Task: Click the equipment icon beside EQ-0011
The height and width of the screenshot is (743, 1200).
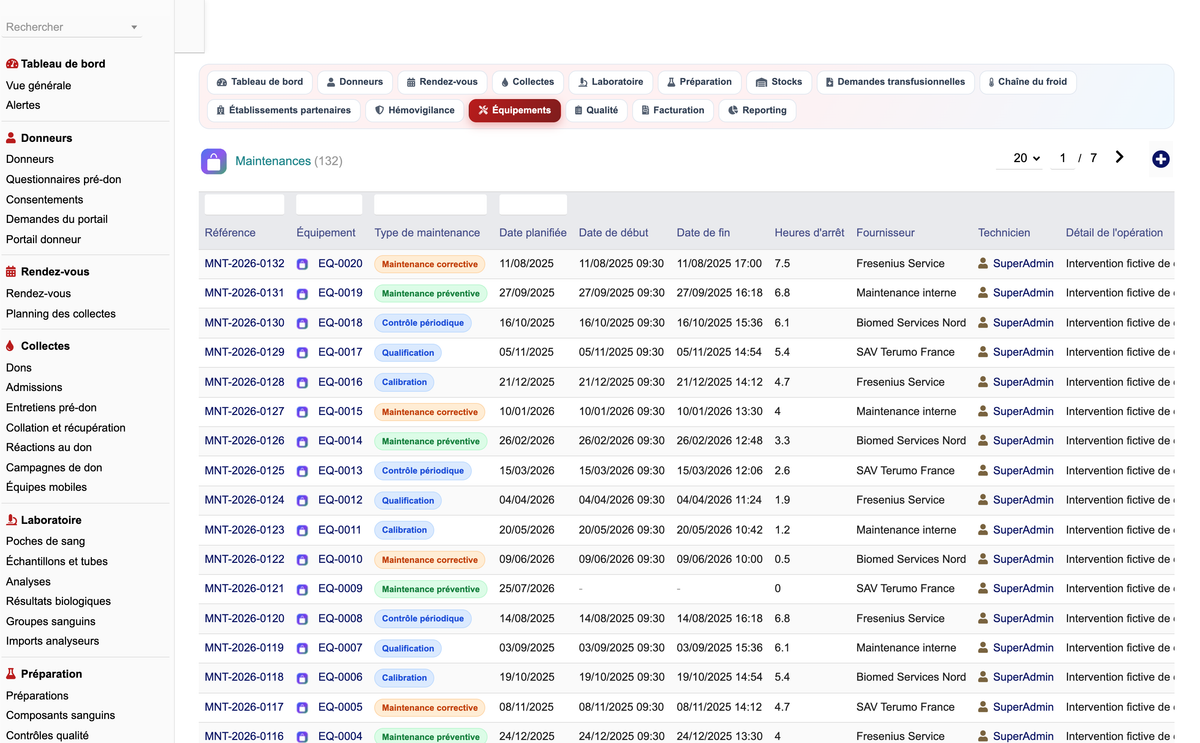Action: [302, 530]
